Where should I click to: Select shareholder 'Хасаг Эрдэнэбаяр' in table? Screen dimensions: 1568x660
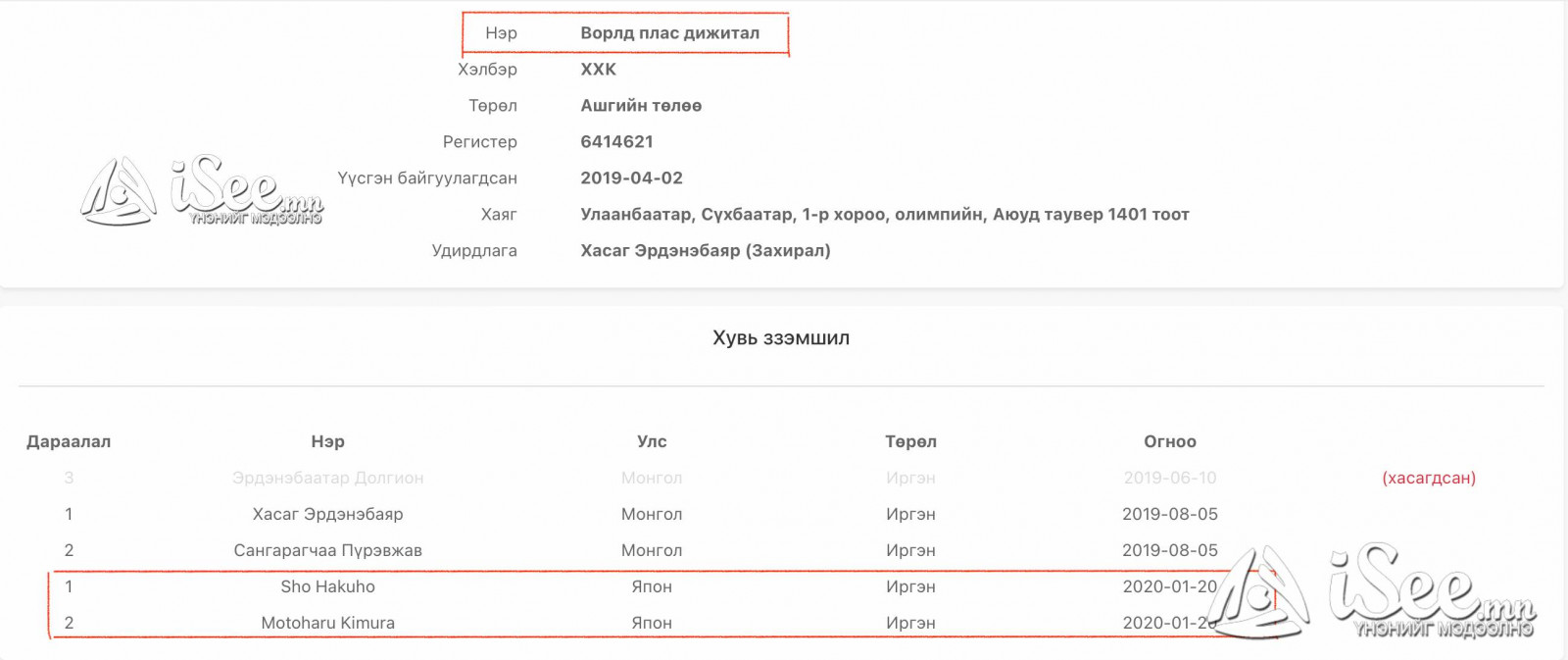pyautogui.click(x=327, y=515)
